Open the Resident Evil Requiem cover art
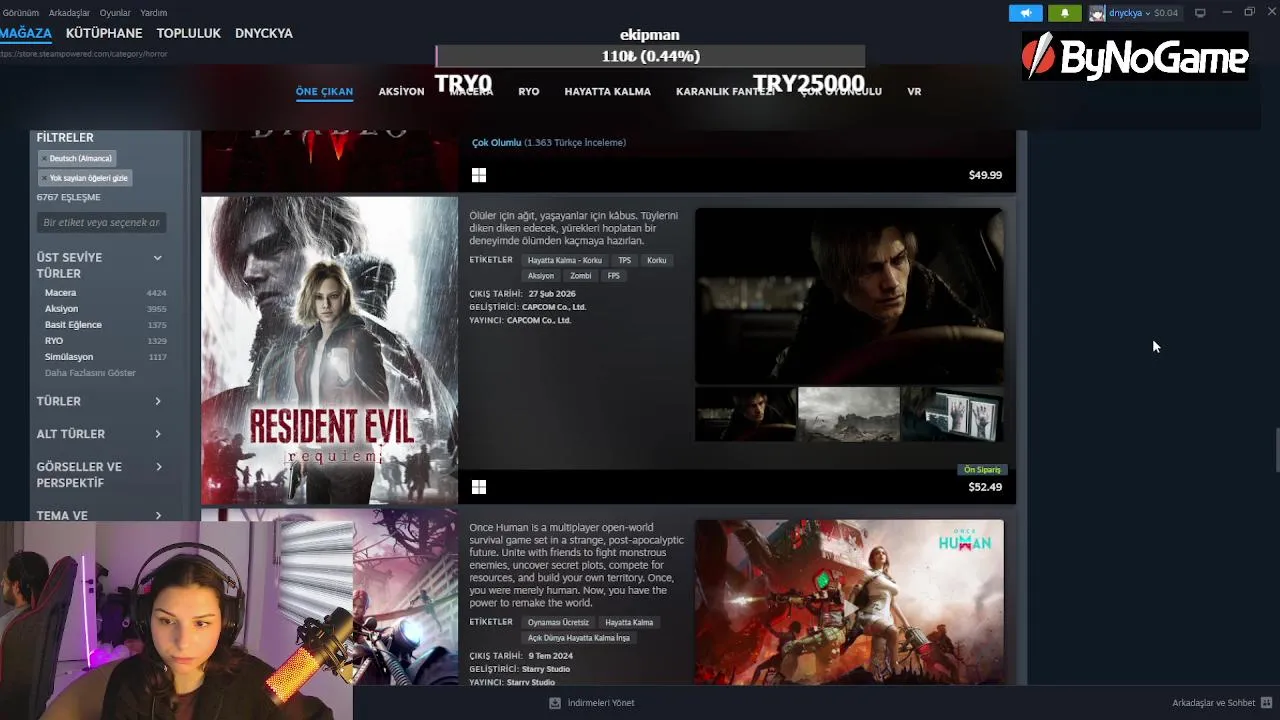Viewport: 1280px width, 720px height. [329, 350]
